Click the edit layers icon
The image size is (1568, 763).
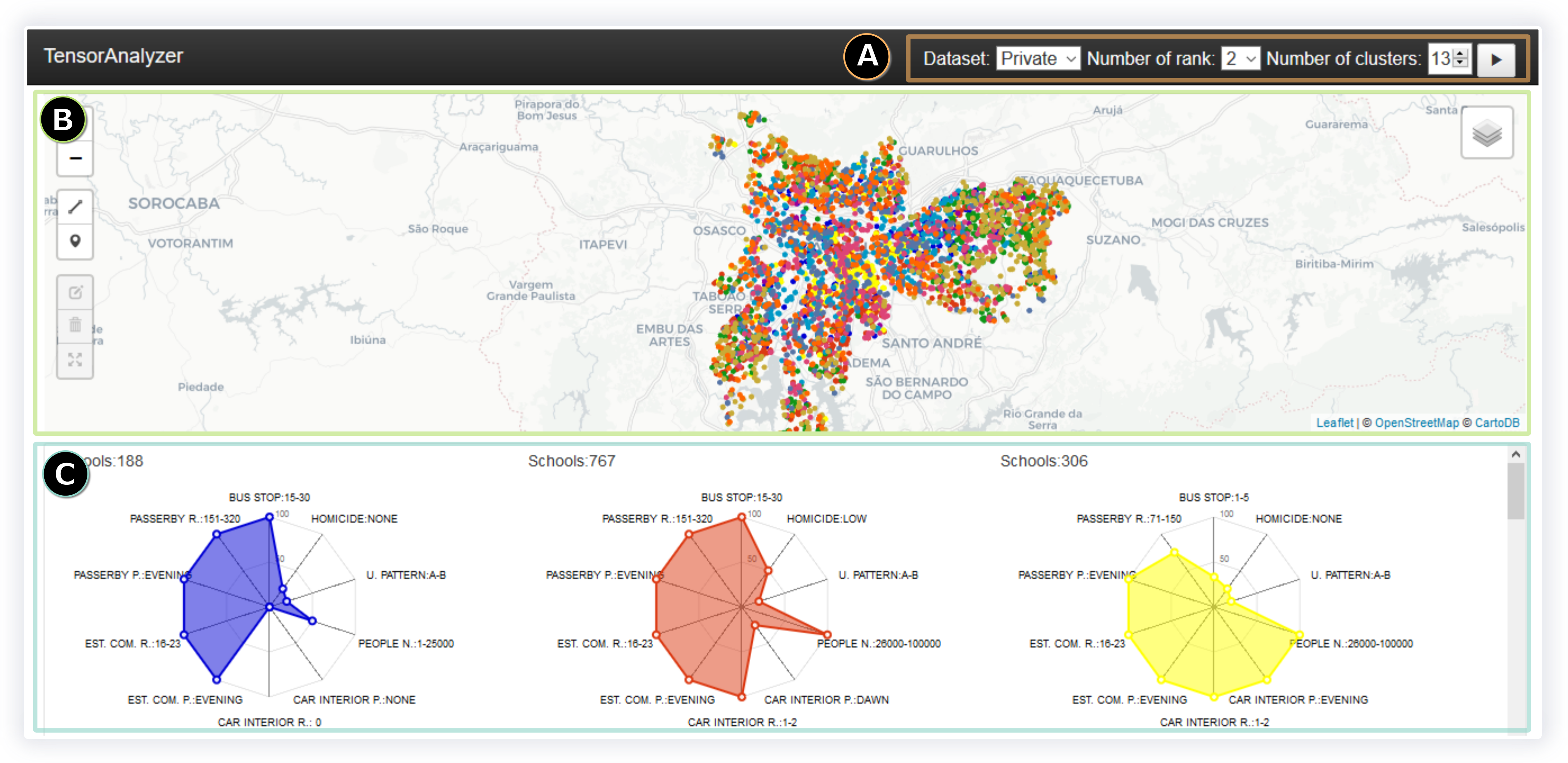tap(76, 293)
